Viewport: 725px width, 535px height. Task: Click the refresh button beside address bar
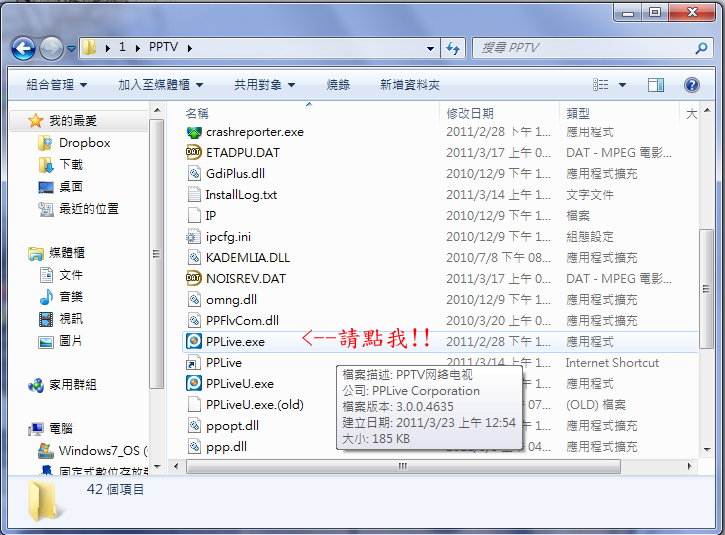pyautogui.click(x=453, y=48)
